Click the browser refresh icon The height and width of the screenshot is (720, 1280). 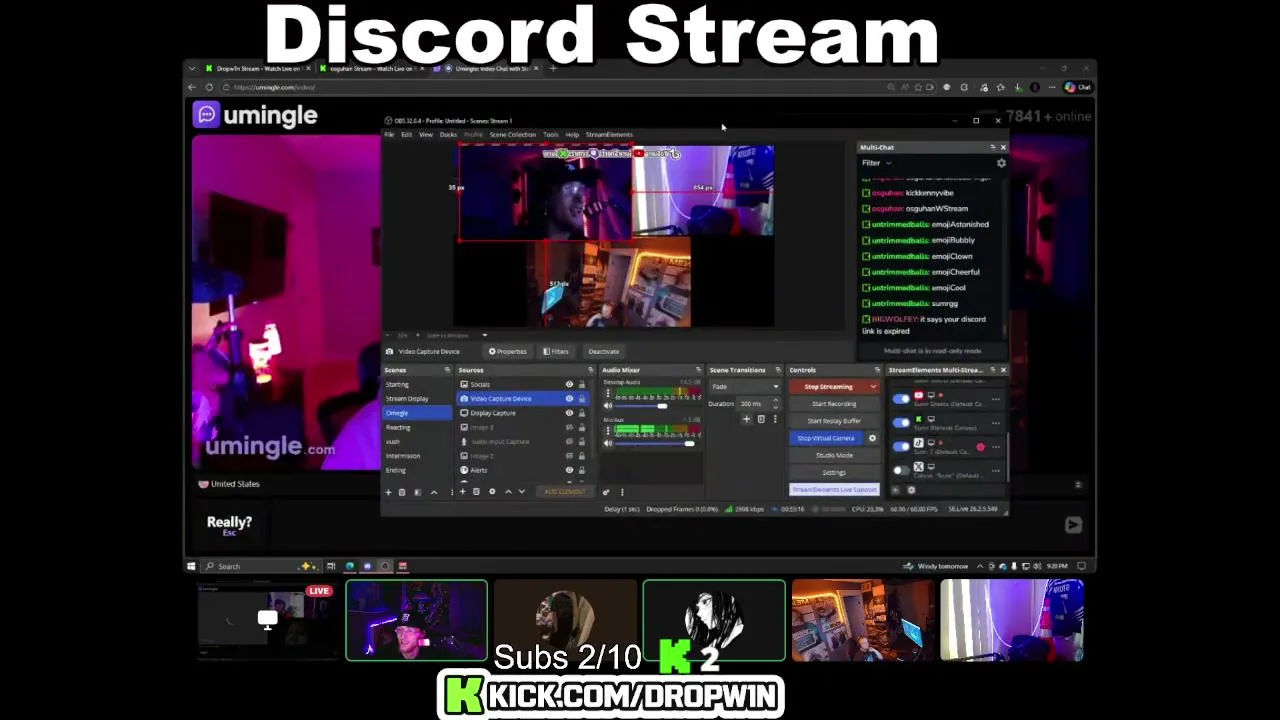pos(209,87)
